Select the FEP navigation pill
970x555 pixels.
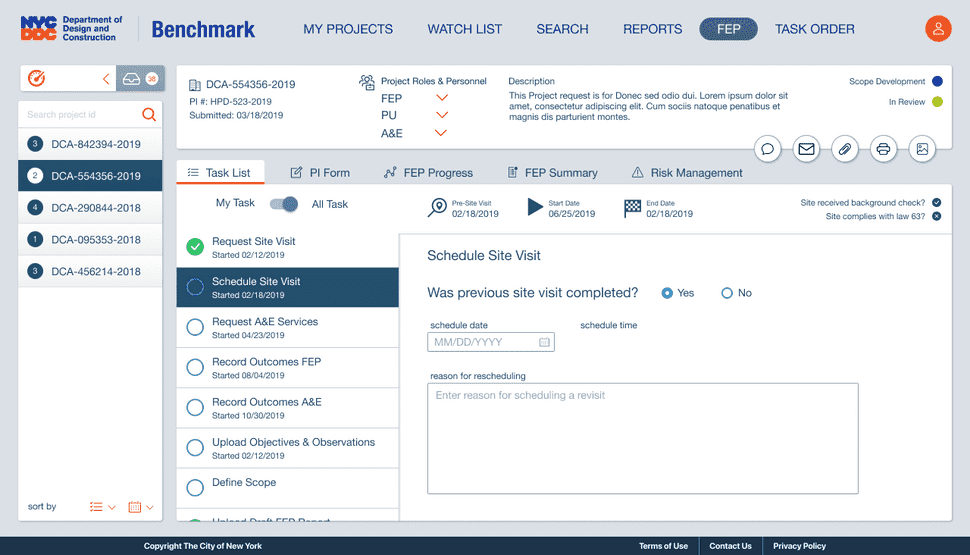(728, 29)
